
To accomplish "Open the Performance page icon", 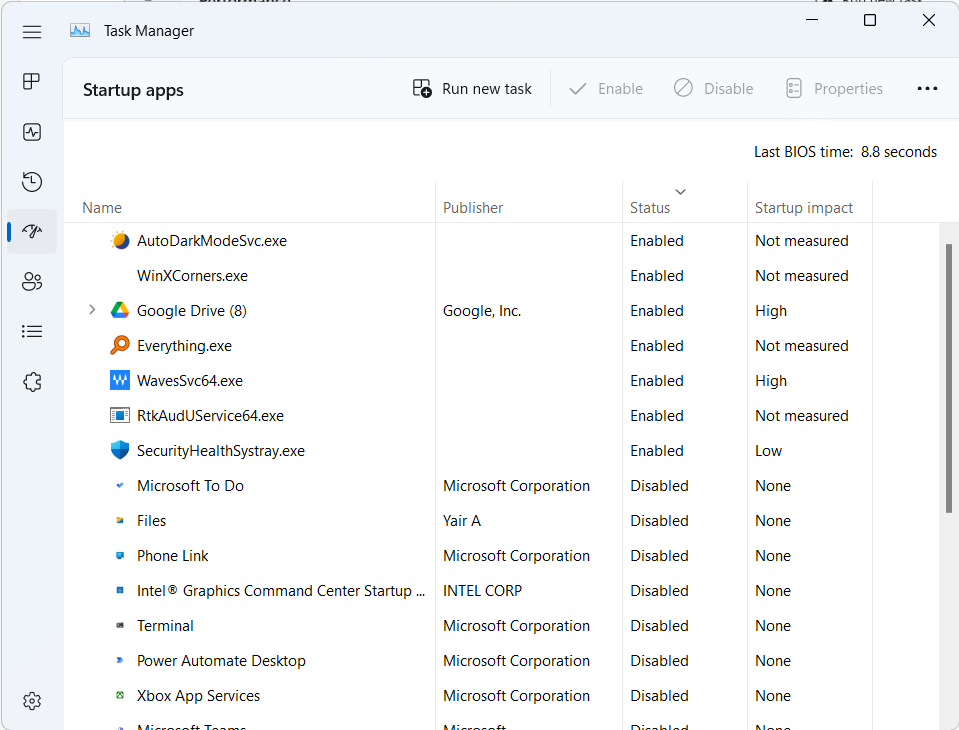I will 32,132.
